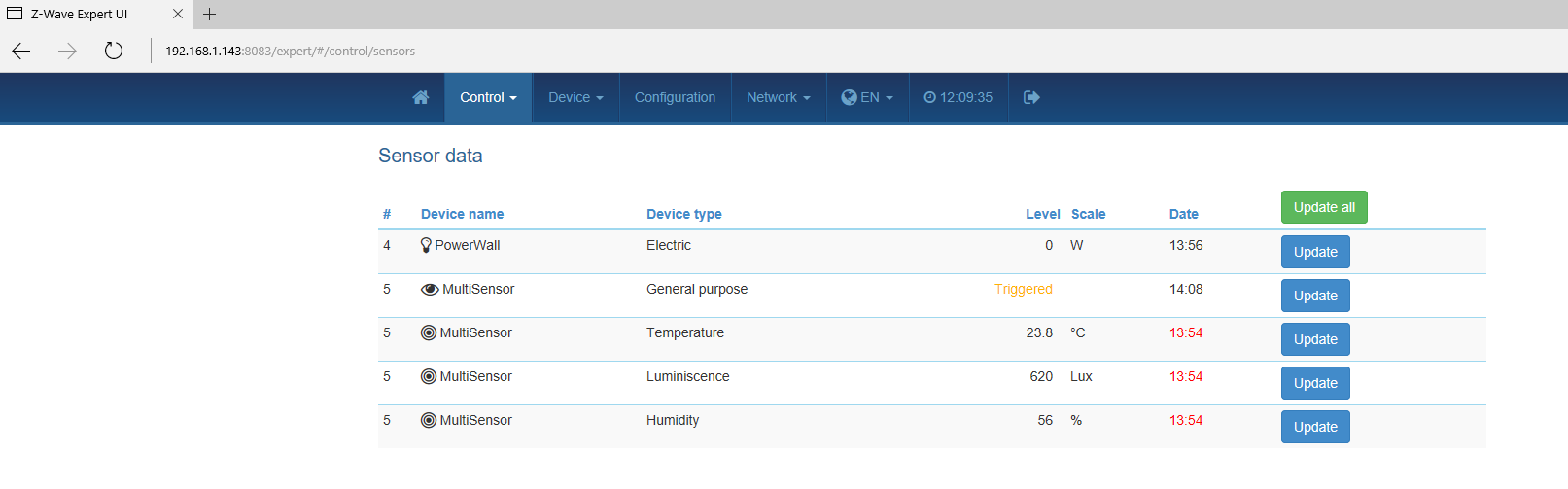Click the clock time display 12:09:35

[958, 97]
